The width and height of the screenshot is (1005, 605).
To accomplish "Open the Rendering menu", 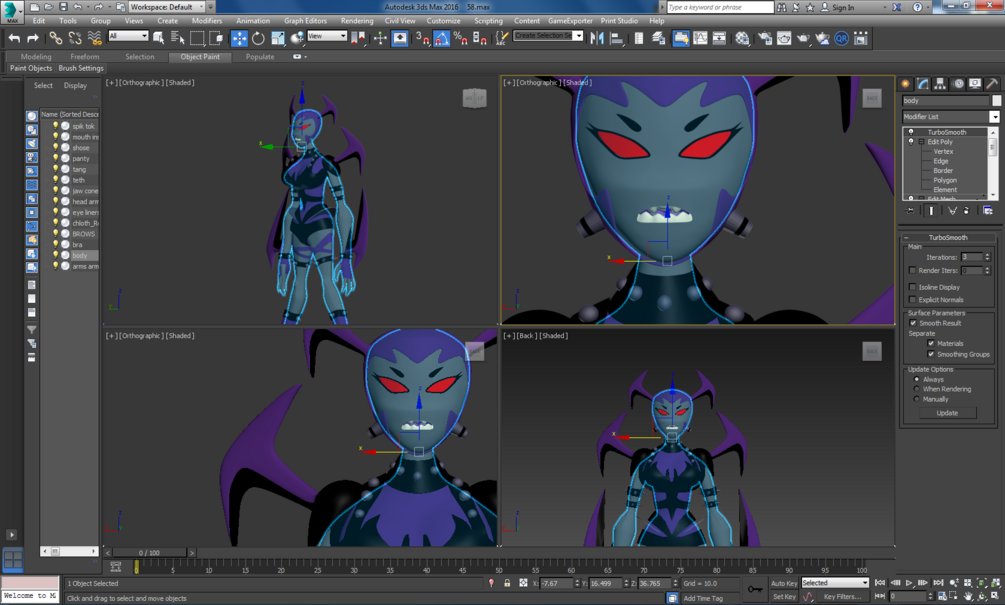I will pyautogui.click(x=357, y=21).
